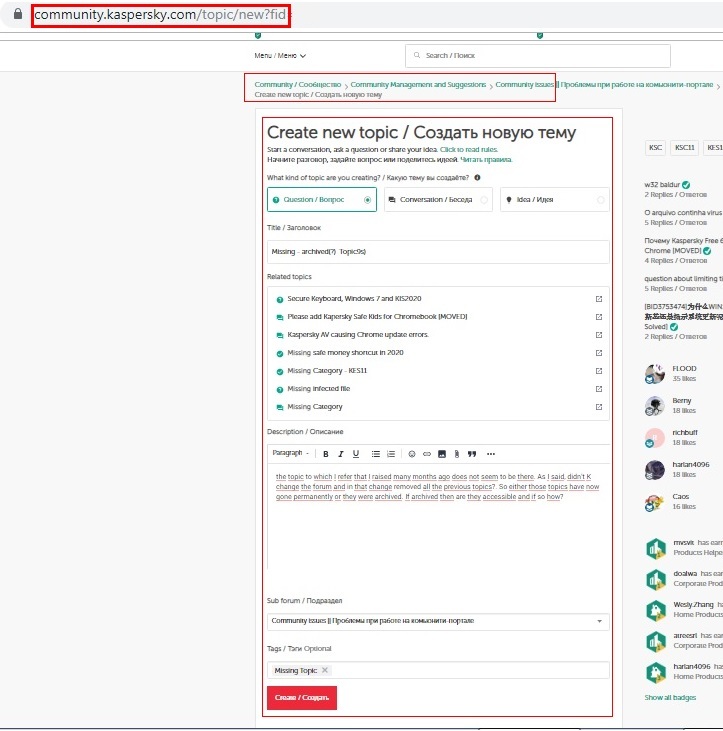Open 'question about limiting' topic

tap(683, 279)
